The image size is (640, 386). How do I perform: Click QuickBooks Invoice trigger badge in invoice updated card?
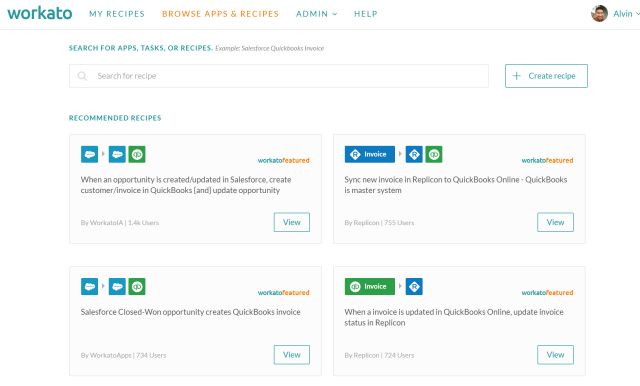[x=370, y=286]
